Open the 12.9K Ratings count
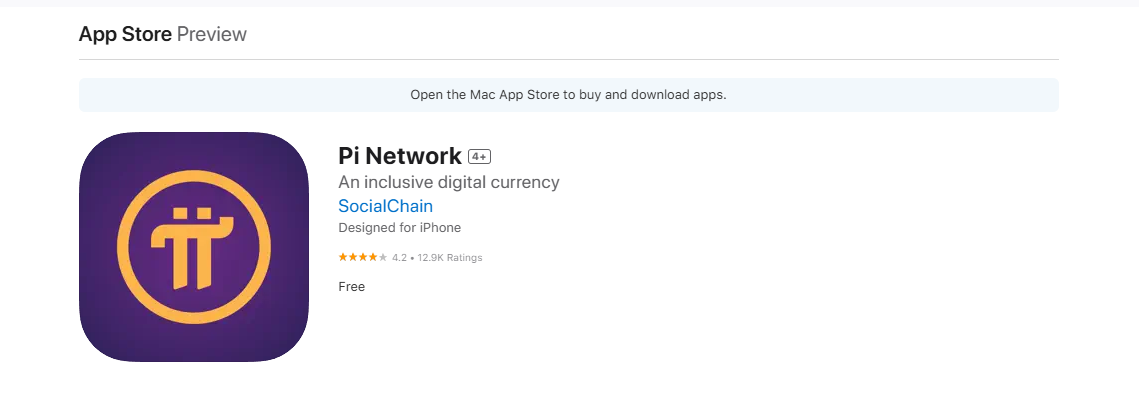The width and height of the screenshot is (1139, 393). (450, 258)
